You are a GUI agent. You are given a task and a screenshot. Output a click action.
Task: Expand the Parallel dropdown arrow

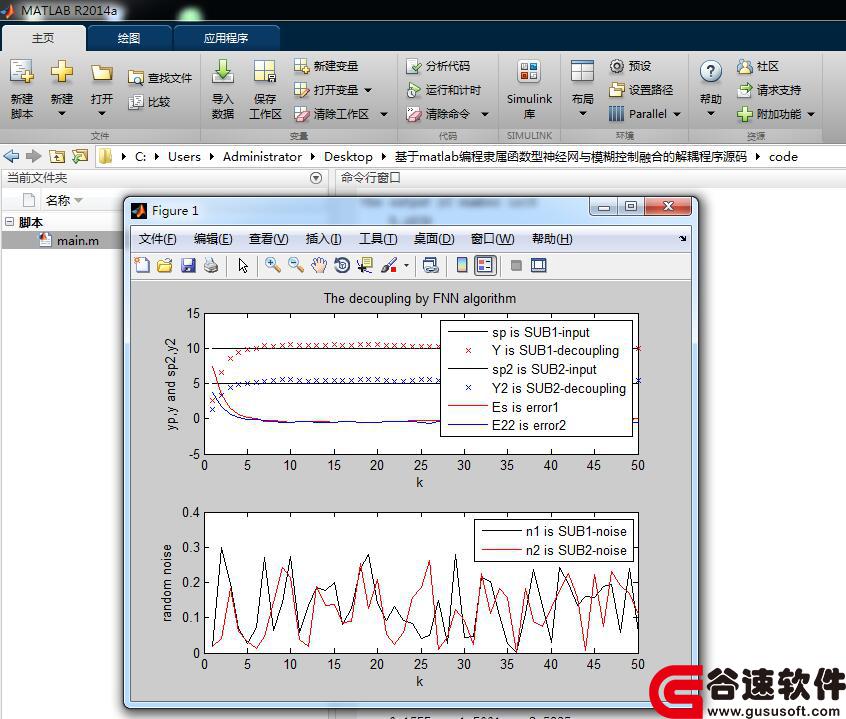pyautogui.click(x=677, y=114)
